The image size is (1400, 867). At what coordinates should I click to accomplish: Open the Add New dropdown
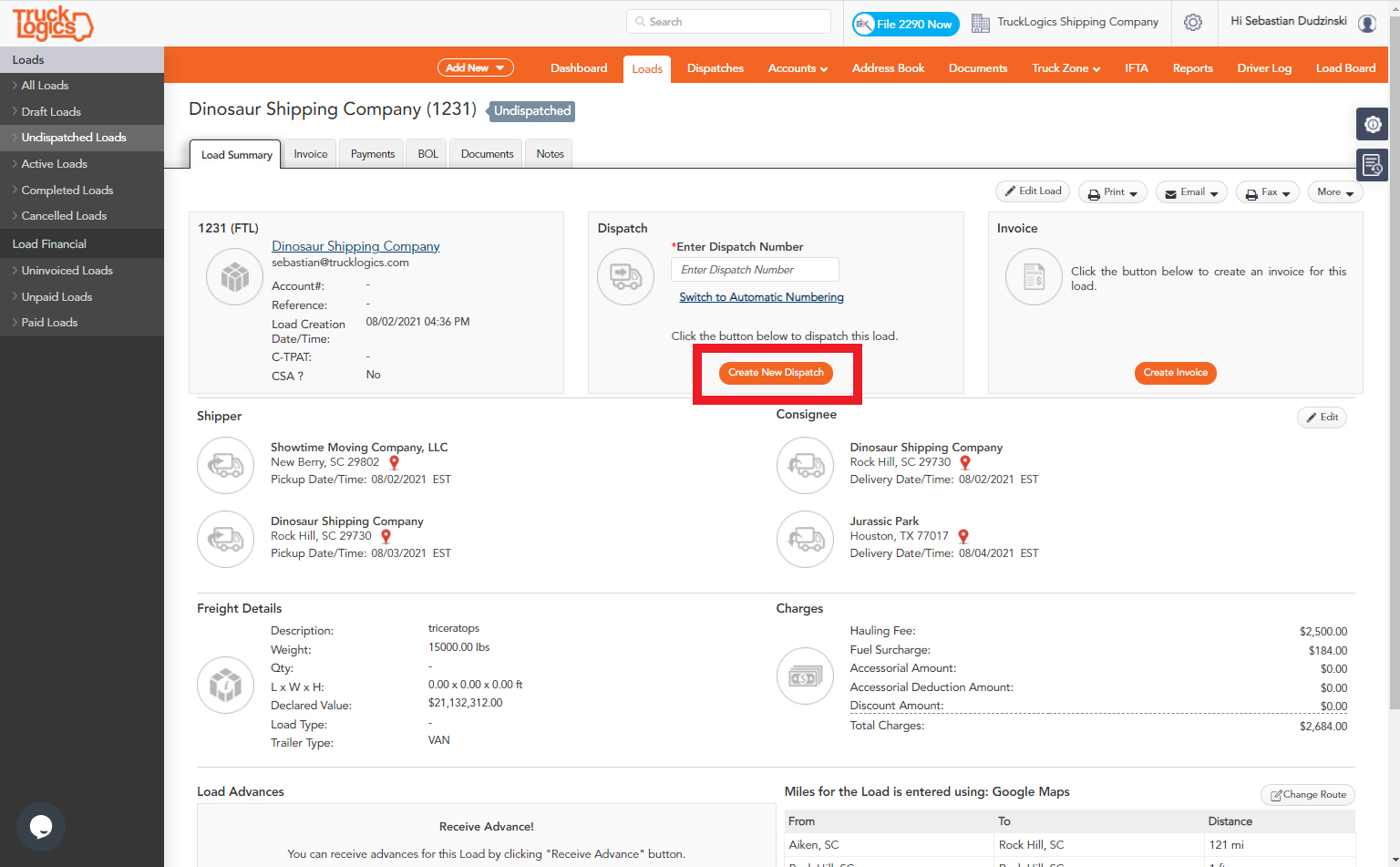(x=475, y=67)
